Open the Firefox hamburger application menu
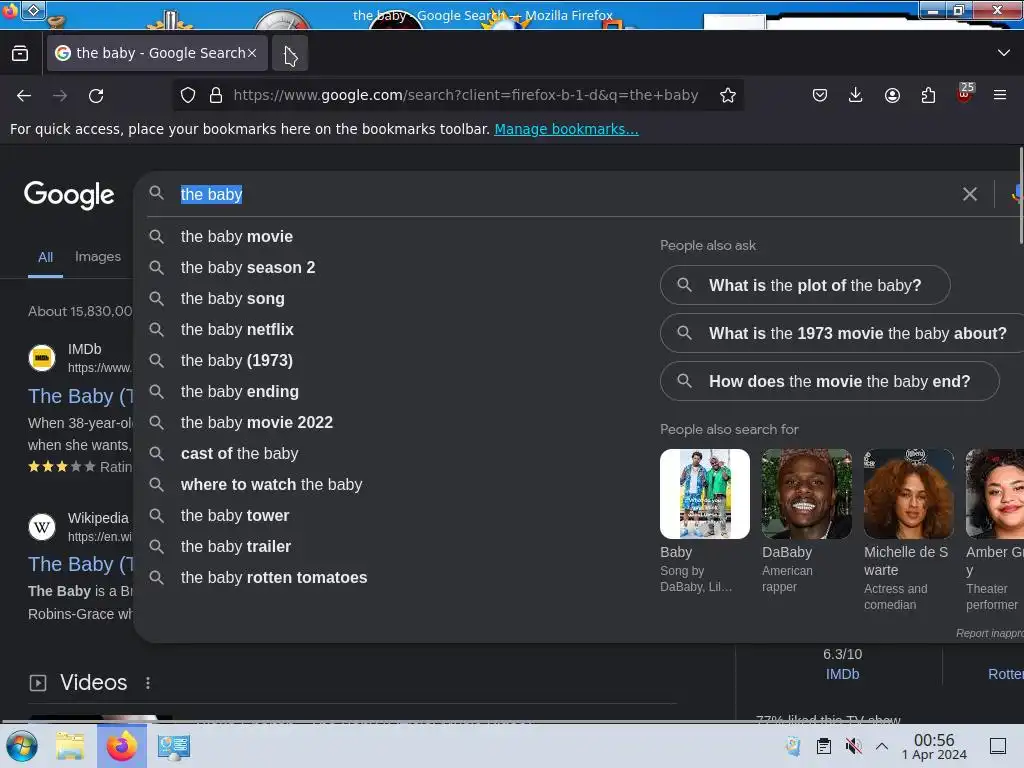Screen dimensions: 1024x768 pos(1000,95)
